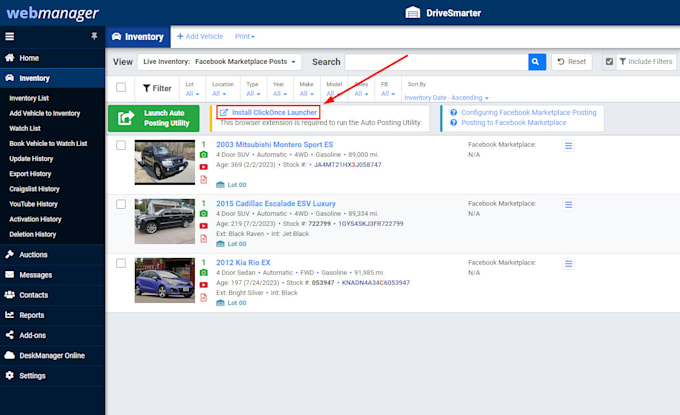Open the document icon for Kia Rio EX

(x=203, y=297)
